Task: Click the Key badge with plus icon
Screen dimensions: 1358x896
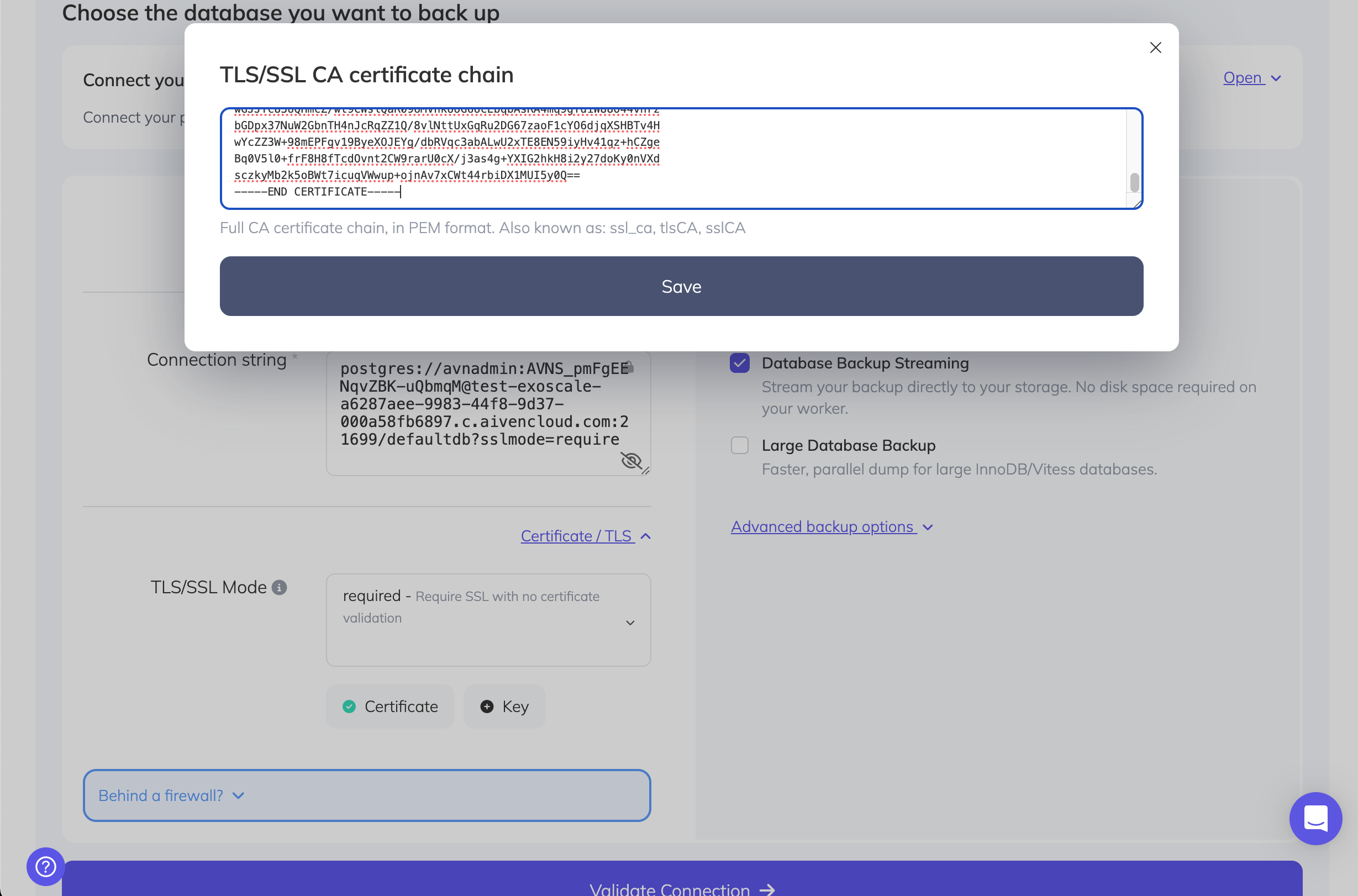Action: (x=503, y=707)
